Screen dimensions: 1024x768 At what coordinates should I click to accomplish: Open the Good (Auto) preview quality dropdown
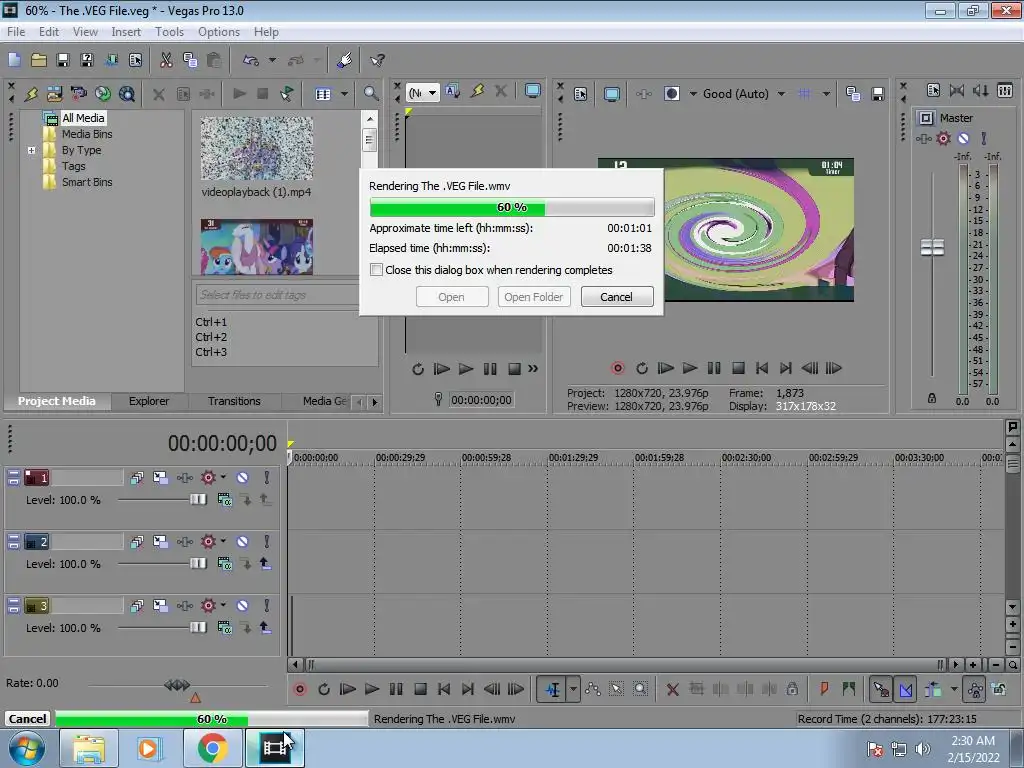[781, 94]
